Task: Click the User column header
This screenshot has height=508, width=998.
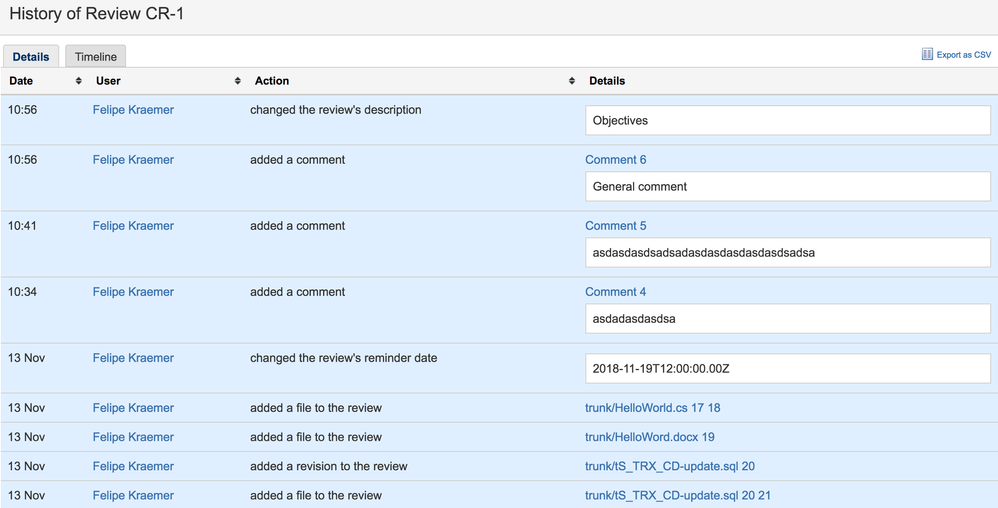Action: [x=108, y=81]
